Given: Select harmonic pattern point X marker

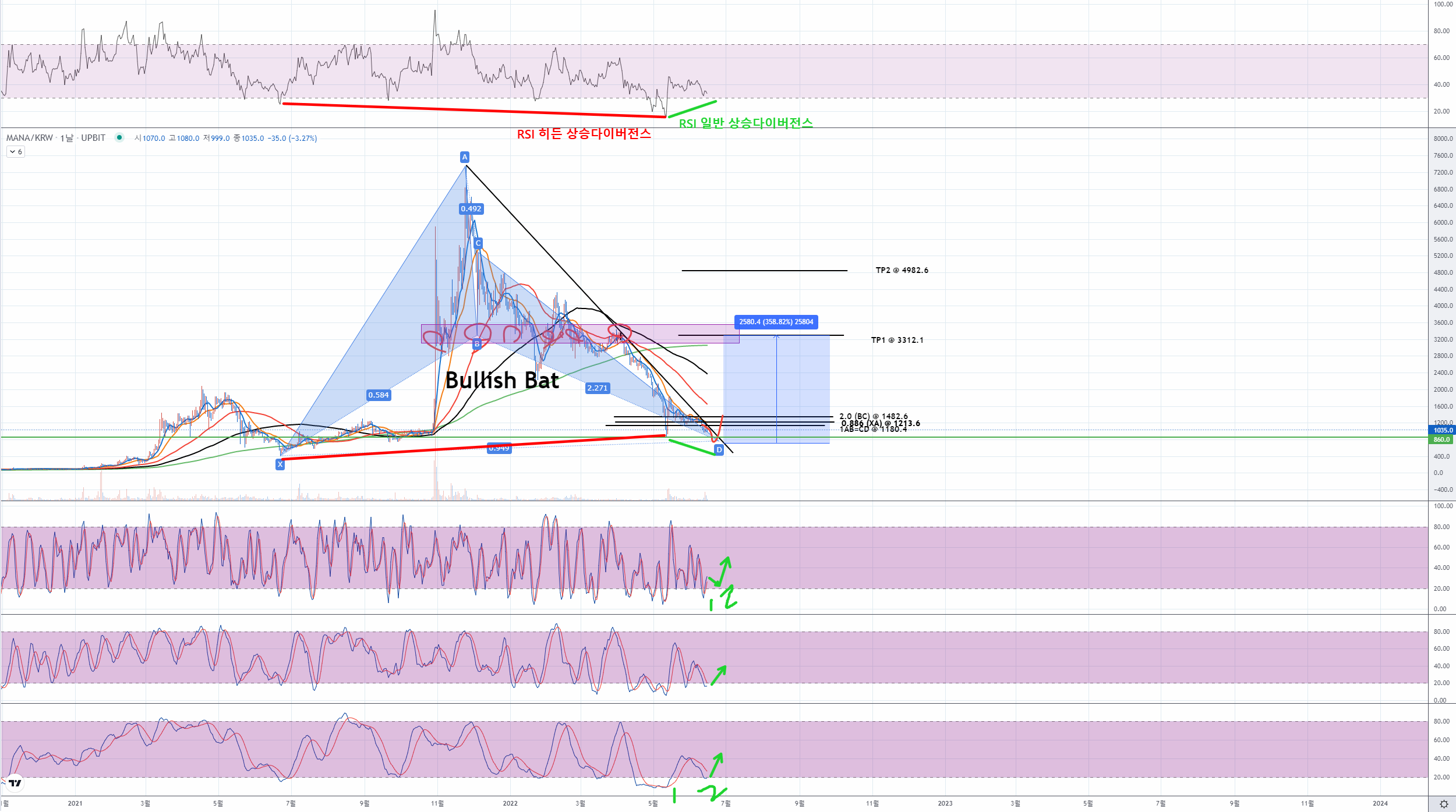Looking at the screenshot, I should (280, 464).
